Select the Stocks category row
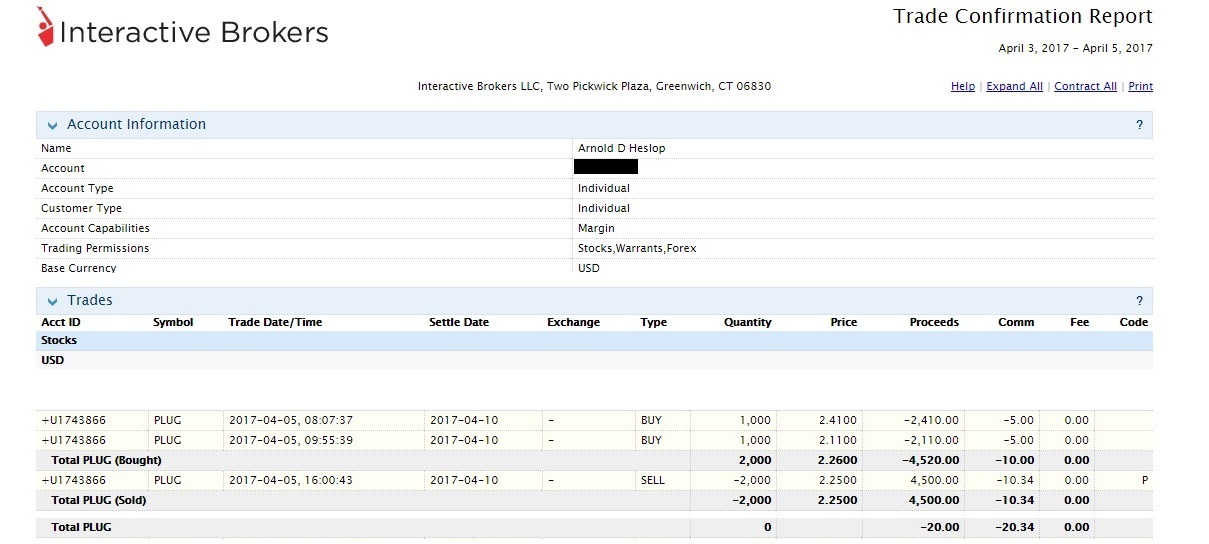 click(x=59, y=341)
